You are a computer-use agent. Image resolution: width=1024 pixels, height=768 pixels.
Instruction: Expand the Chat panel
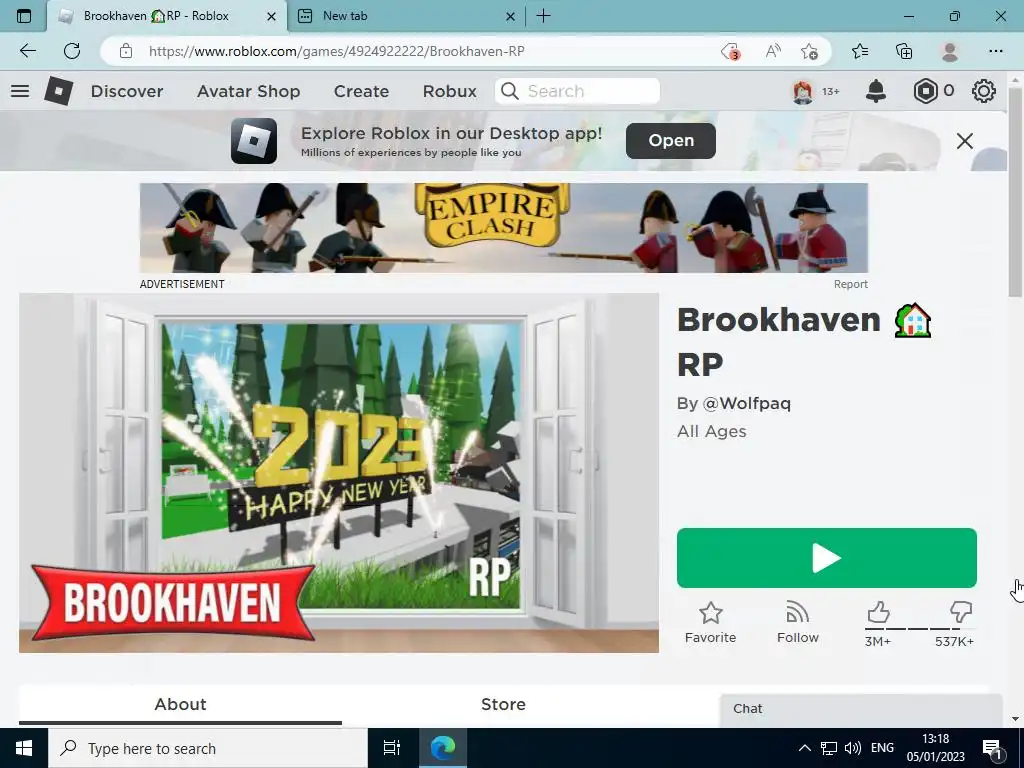(861, 709)
